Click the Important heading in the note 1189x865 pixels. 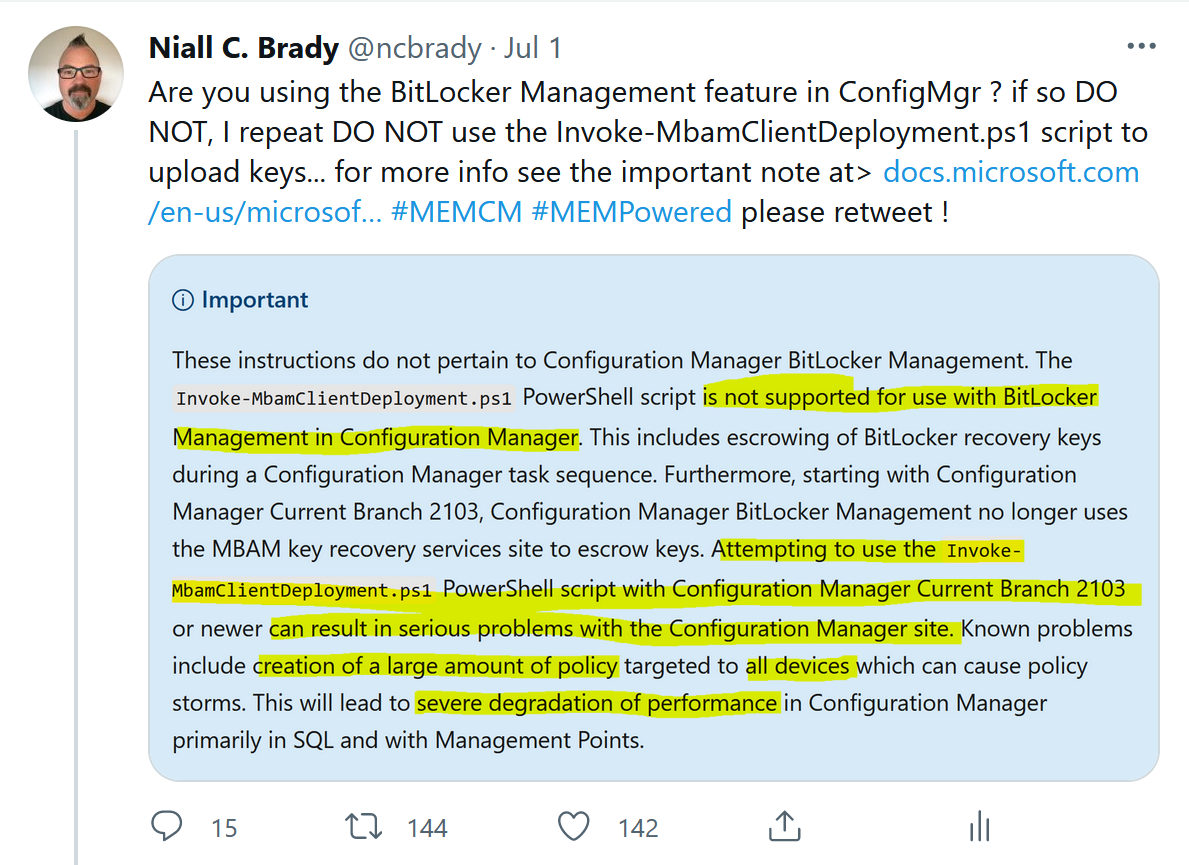255,300
